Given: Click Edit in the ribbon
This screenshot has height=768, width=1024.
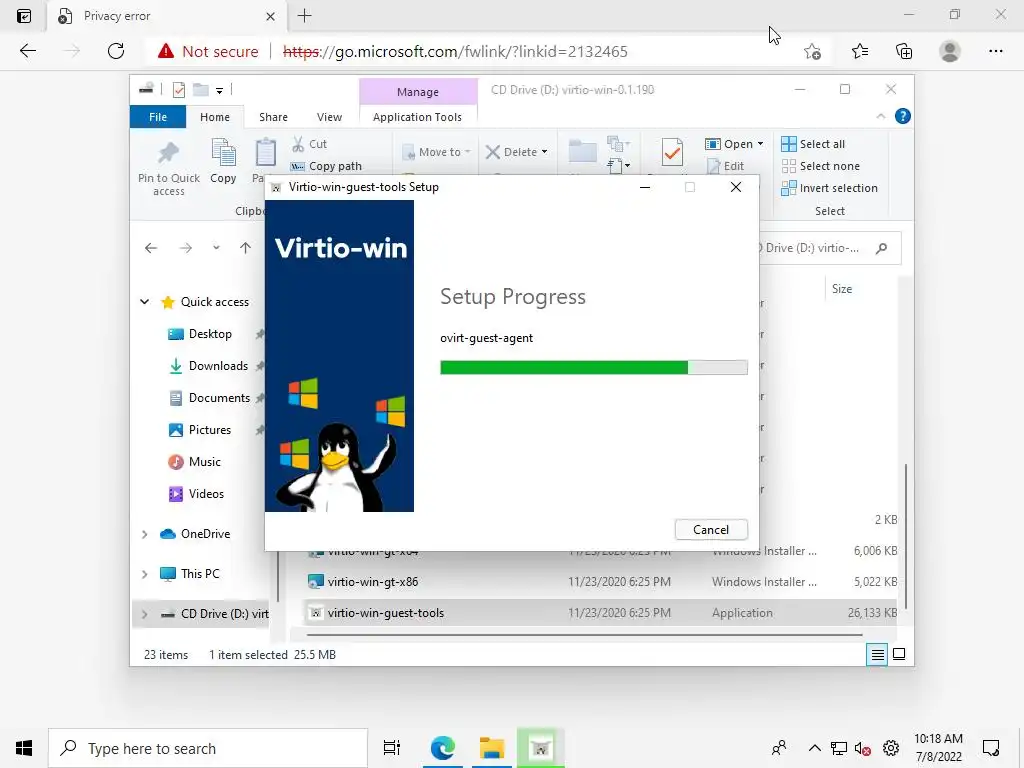Looking at the screenshot, I should [x=726, y=166].
